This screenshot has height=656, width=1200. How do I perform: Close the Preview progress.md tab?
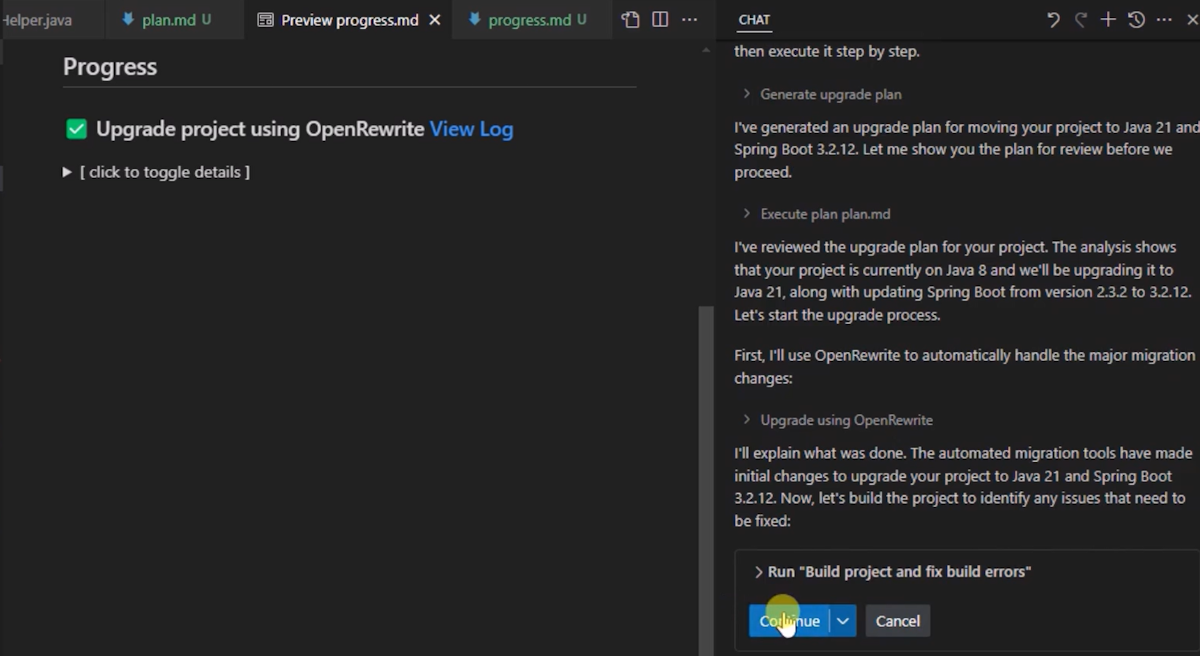[x=434, y=20]
